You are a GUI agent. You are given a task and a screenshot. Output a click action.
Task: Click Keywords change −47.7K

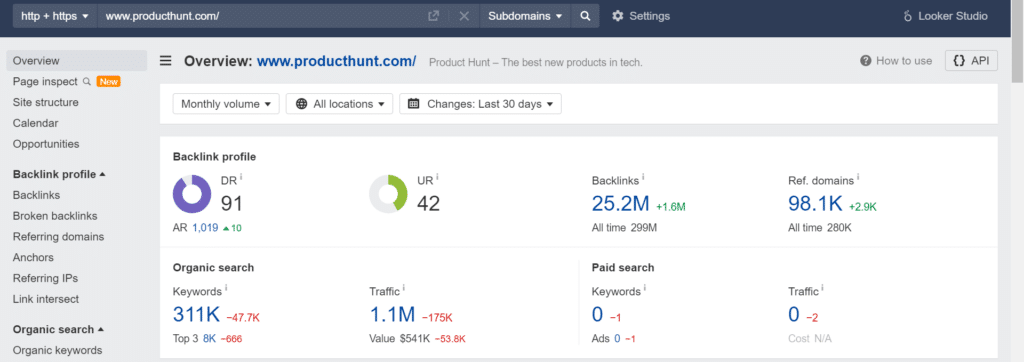point(243,318)
